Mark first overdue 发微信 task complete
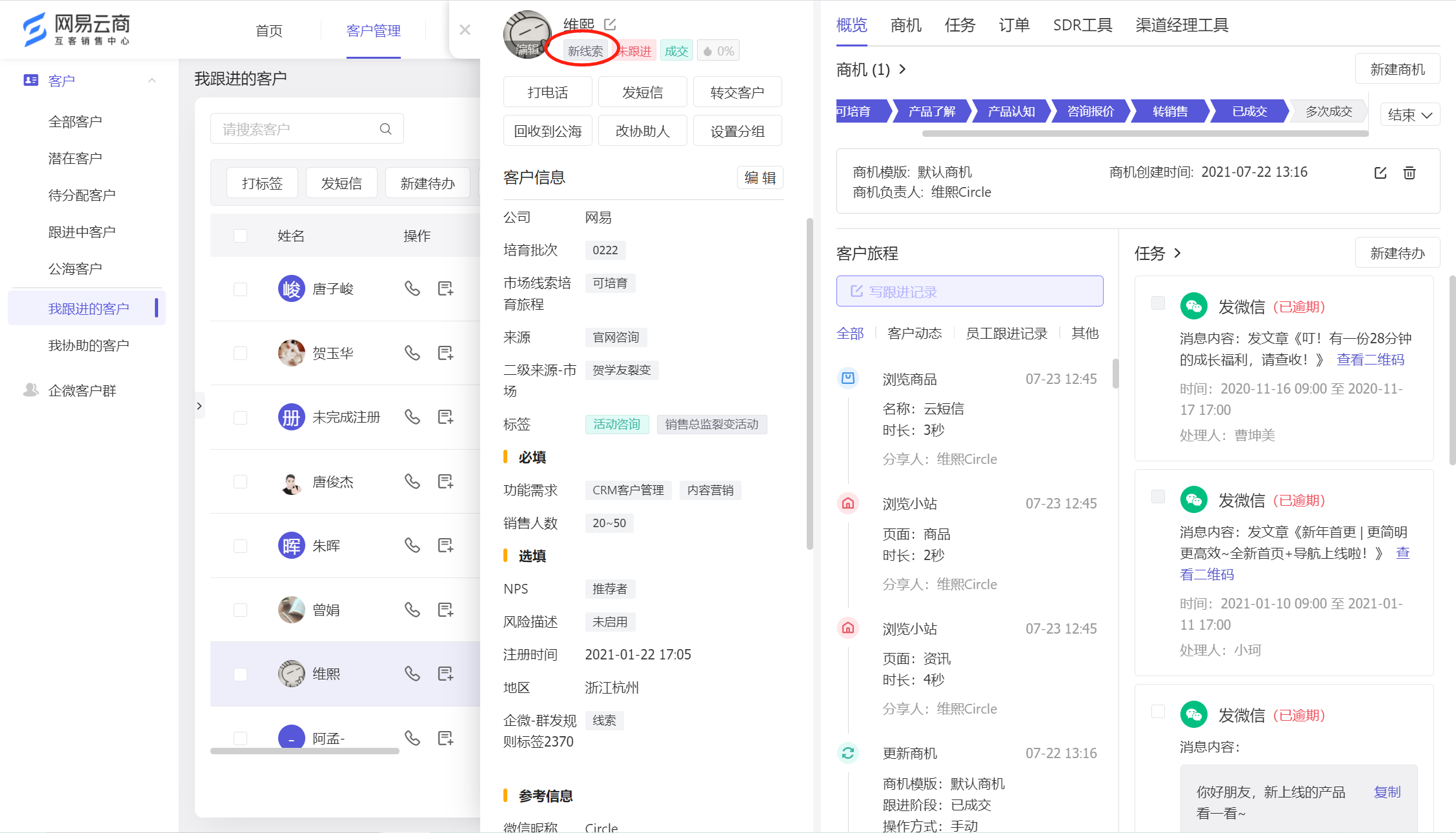This screenshot has height=833, width=1456. coord(1158,303)
